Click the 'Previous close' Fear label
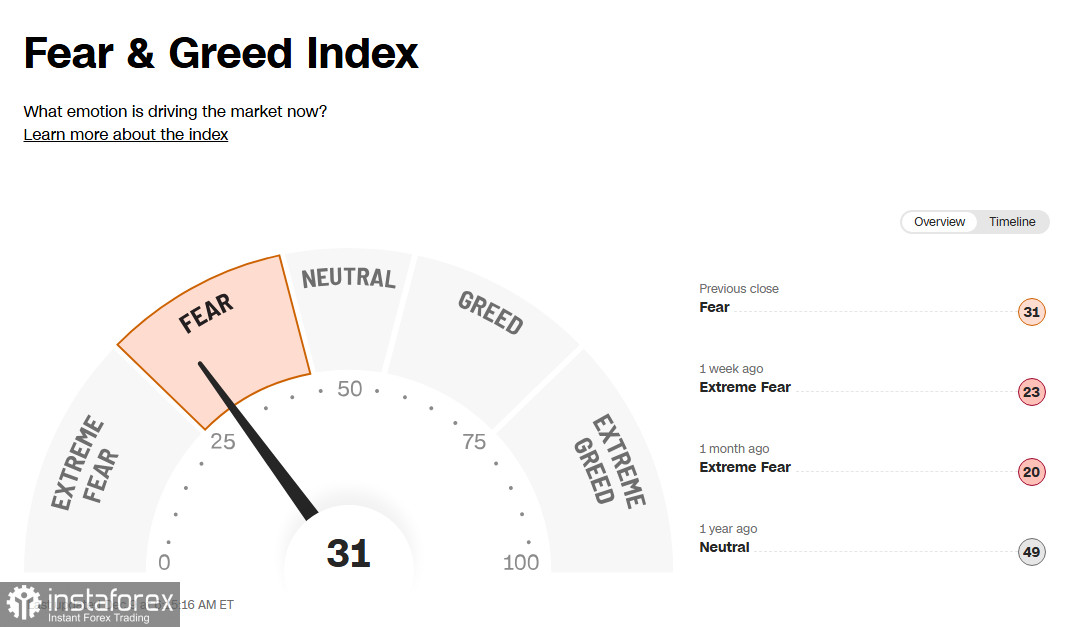This screenshot has height=627, width=1072. tap(714, 307)
